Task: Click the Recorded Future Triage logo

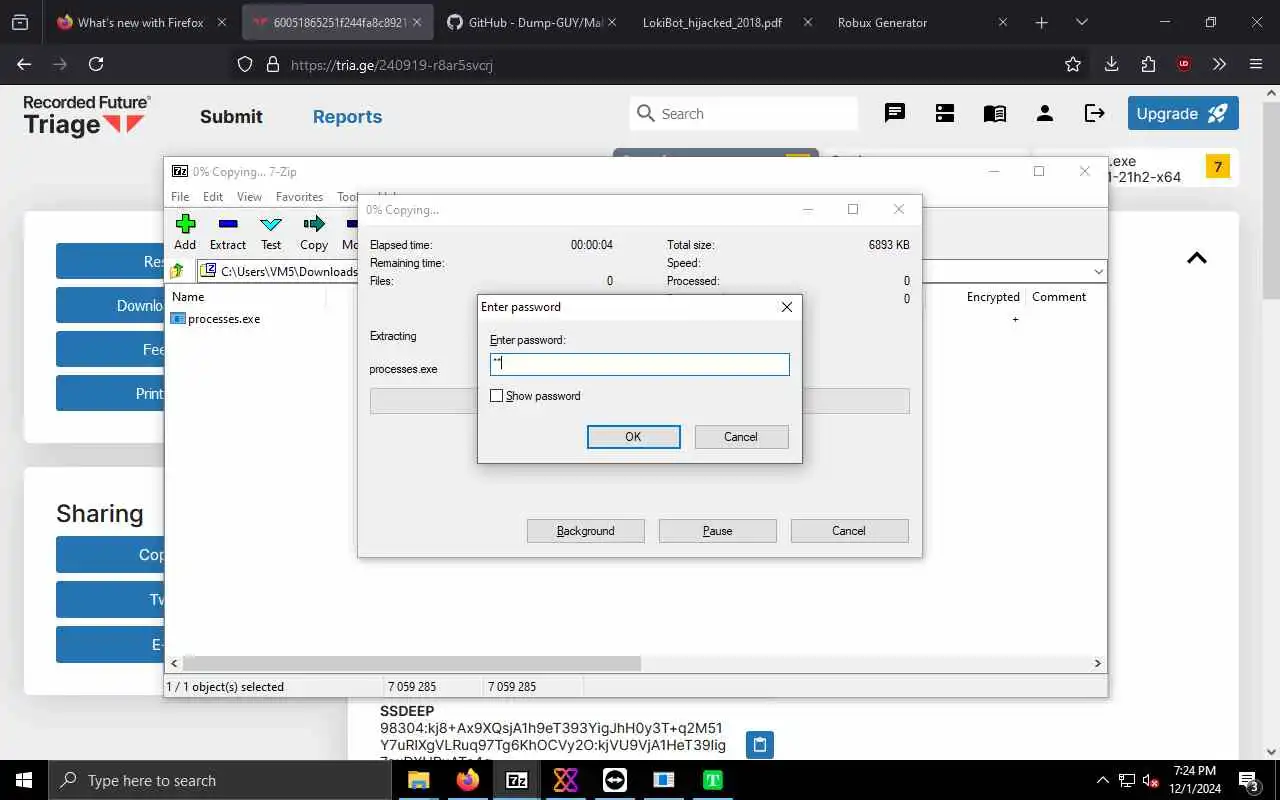Action: 87,115
